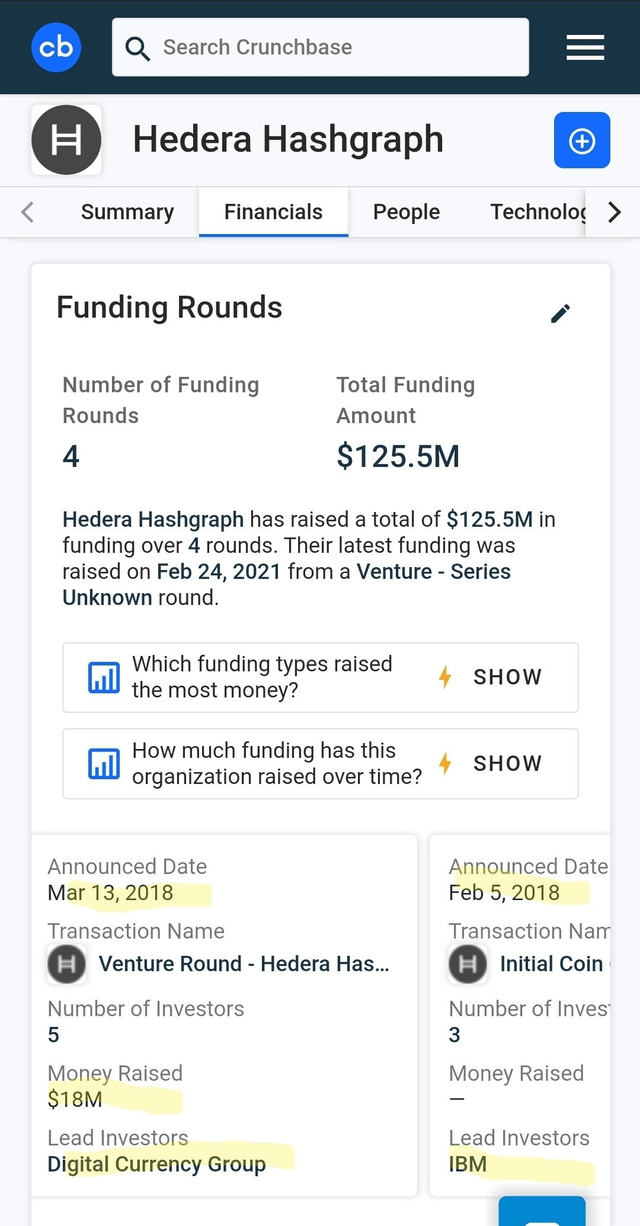The image size is (640, 1226).
Task: Click the Hedera Hashgraph company logo
Action: click(66, 140)
